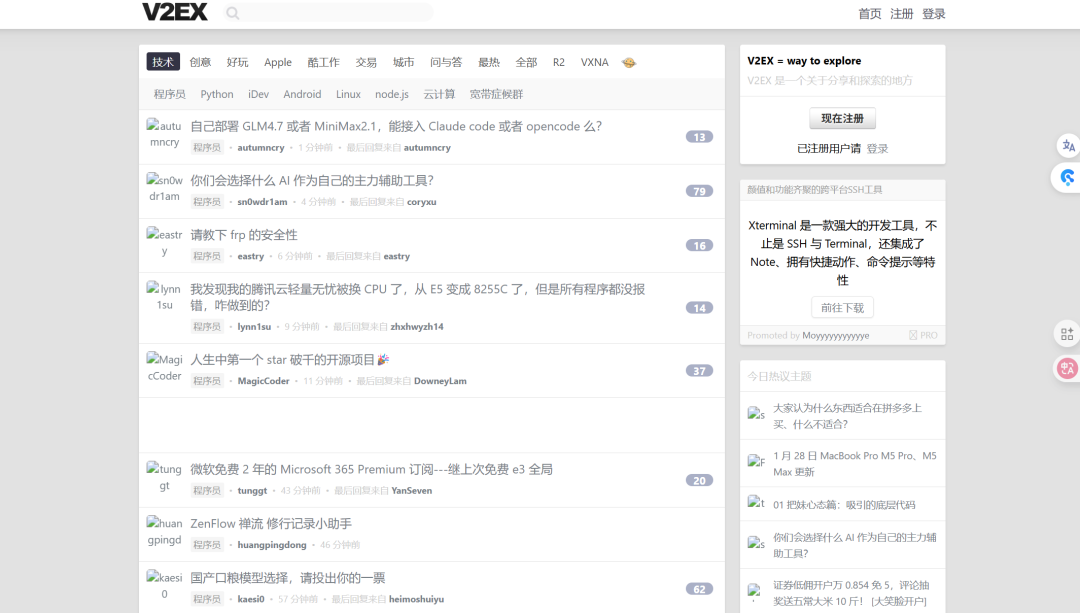This screenshot has width=1080, height=613.
Task: Click the 现在注册 button
Action: 842,118
